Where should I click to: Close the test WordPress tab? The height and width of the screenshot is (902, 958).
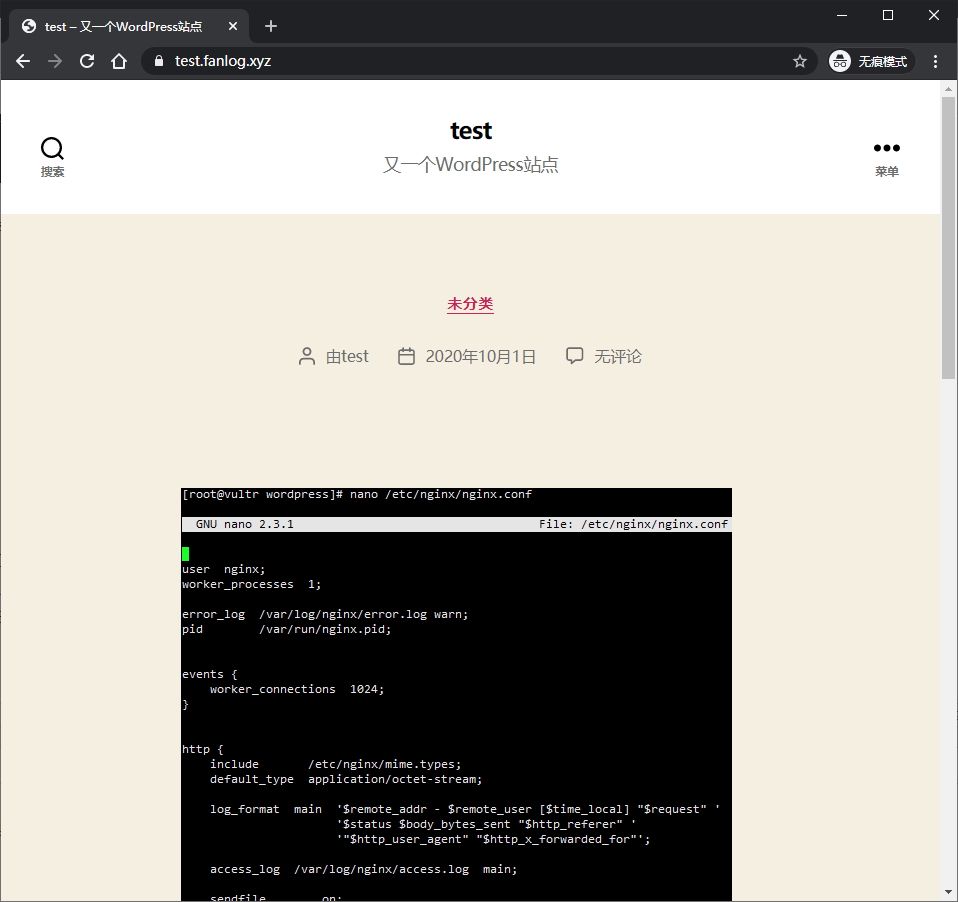coord(233,26)
